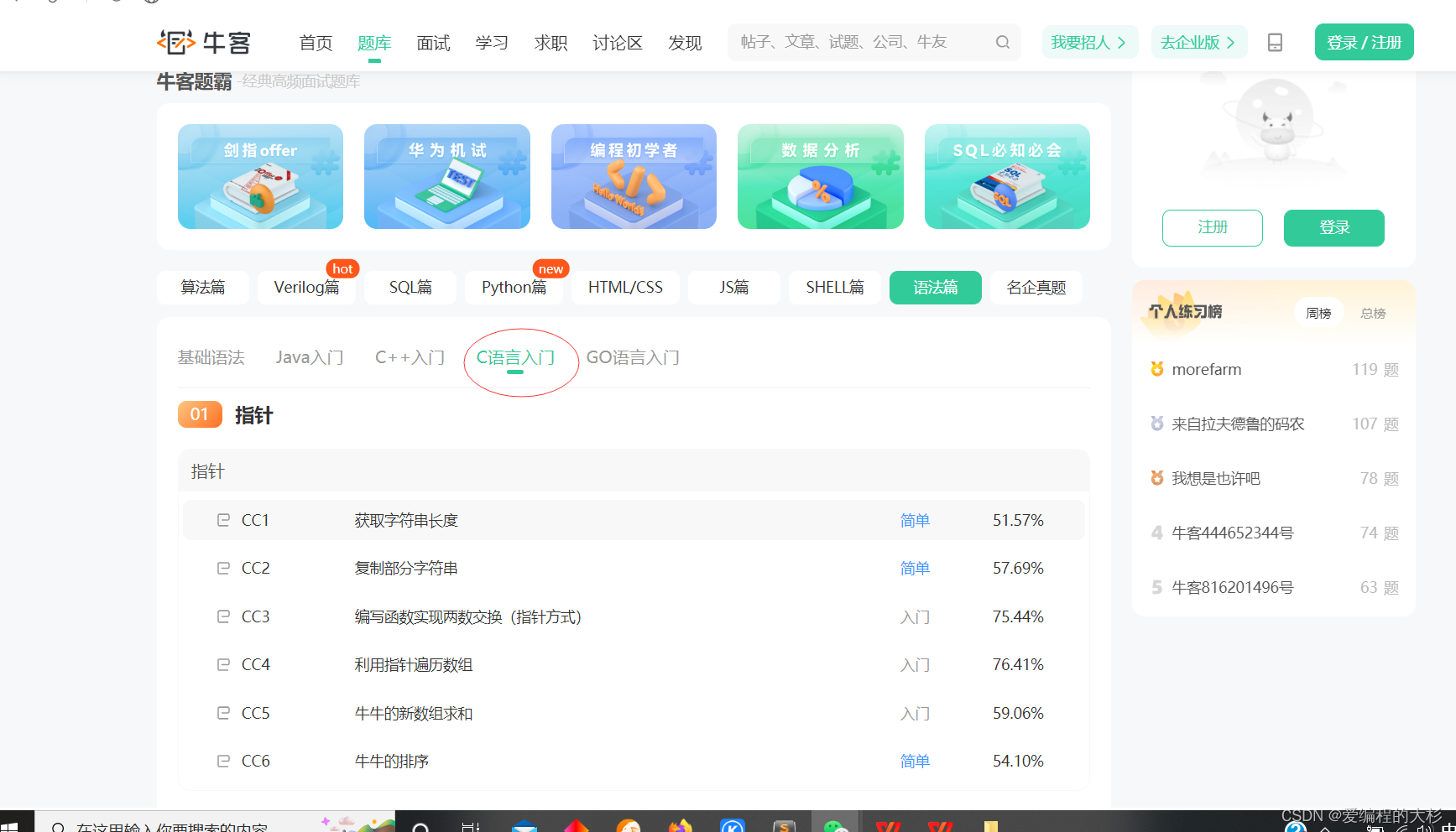This screenshot has height=832, width=1456.
Task: Select the 语法篇 category tab
Action: (936, 288)
